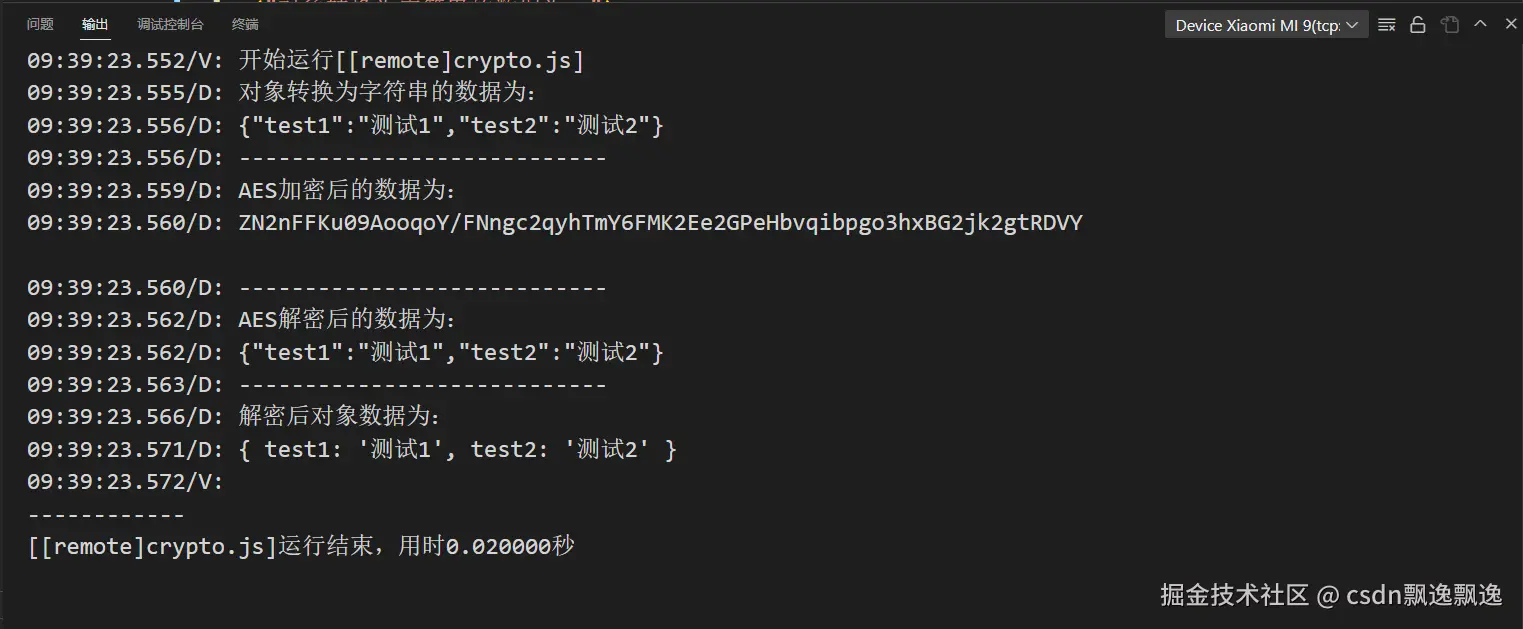Viewport: 1523px width, 629px height.
Task: Open the Device Xiaomi MI 9 dropdown
Action: pyautogui.click(x=1266, y=25)
